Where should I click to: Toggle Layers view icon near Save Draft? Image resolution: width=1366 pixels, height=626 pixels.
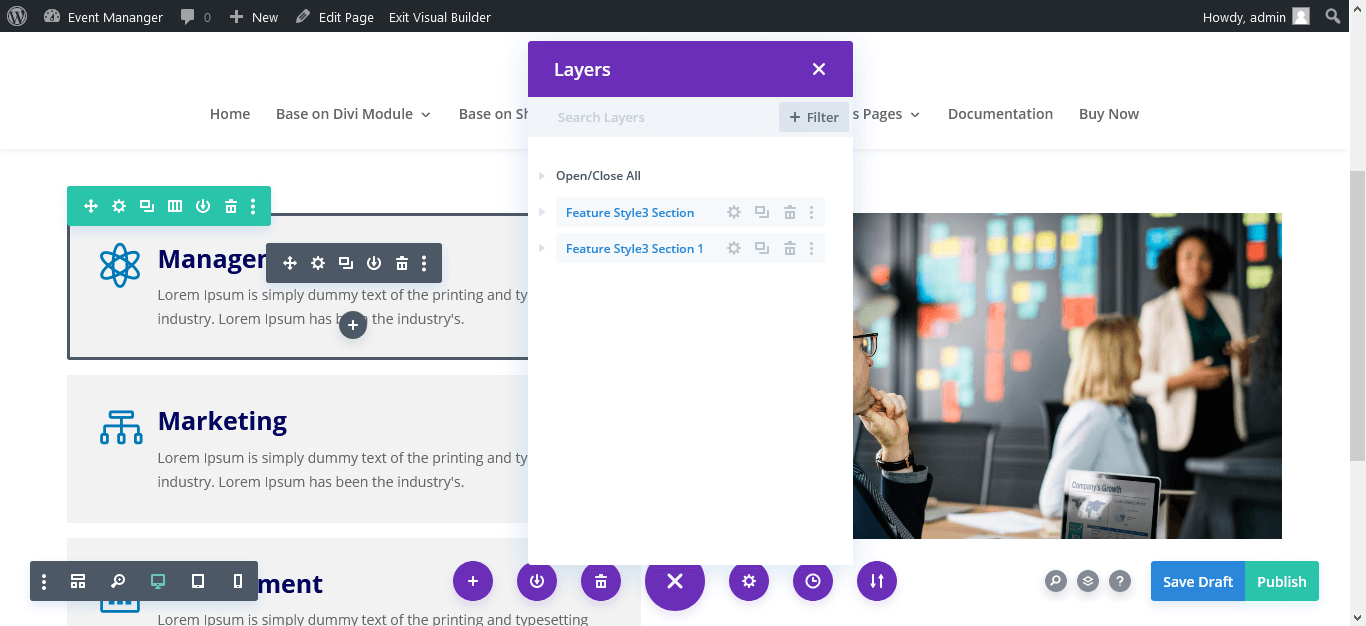click(x=1088, y=581)
